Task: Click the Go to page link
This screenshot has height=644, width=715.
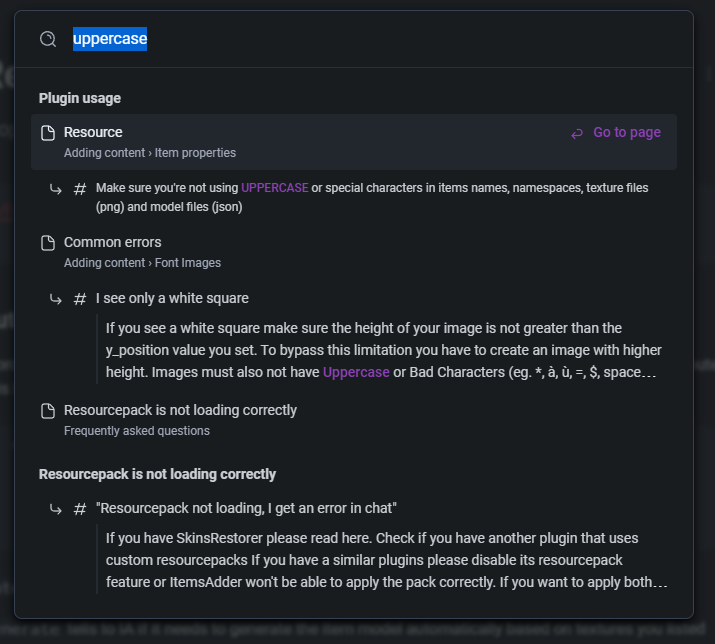Action: point(626,132)
